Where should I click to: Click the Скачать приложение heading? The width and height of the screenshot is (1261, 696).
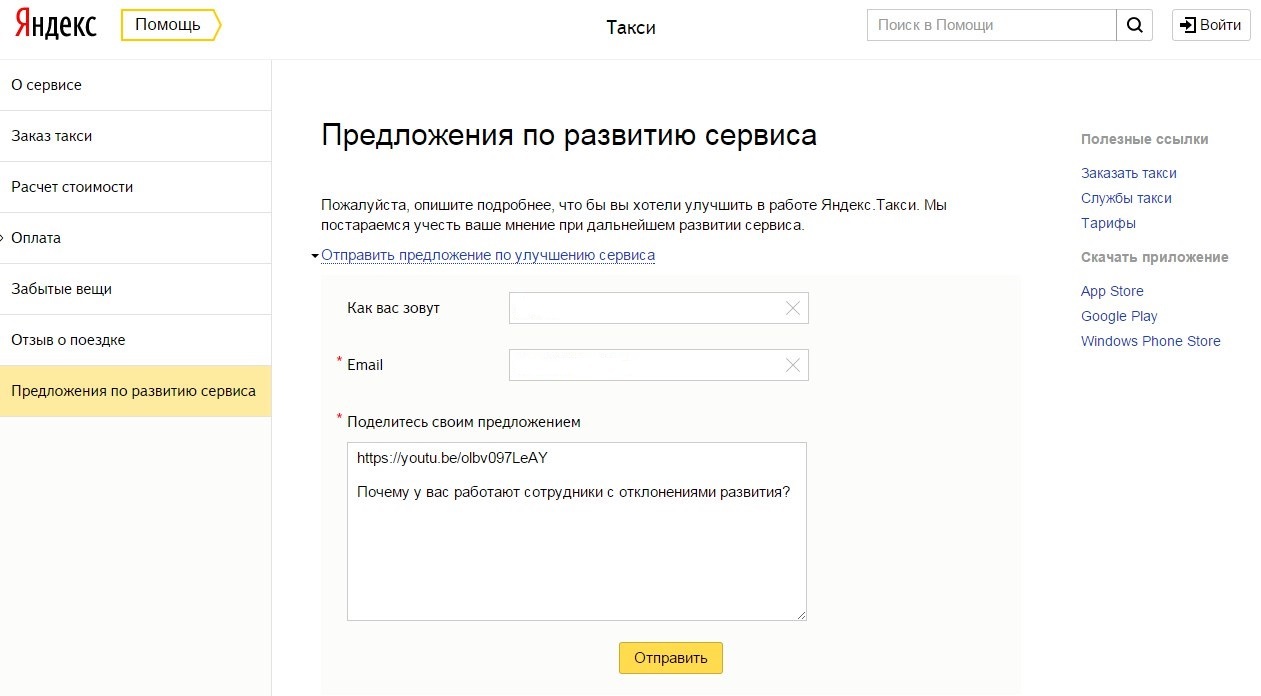click(1154, 257)
